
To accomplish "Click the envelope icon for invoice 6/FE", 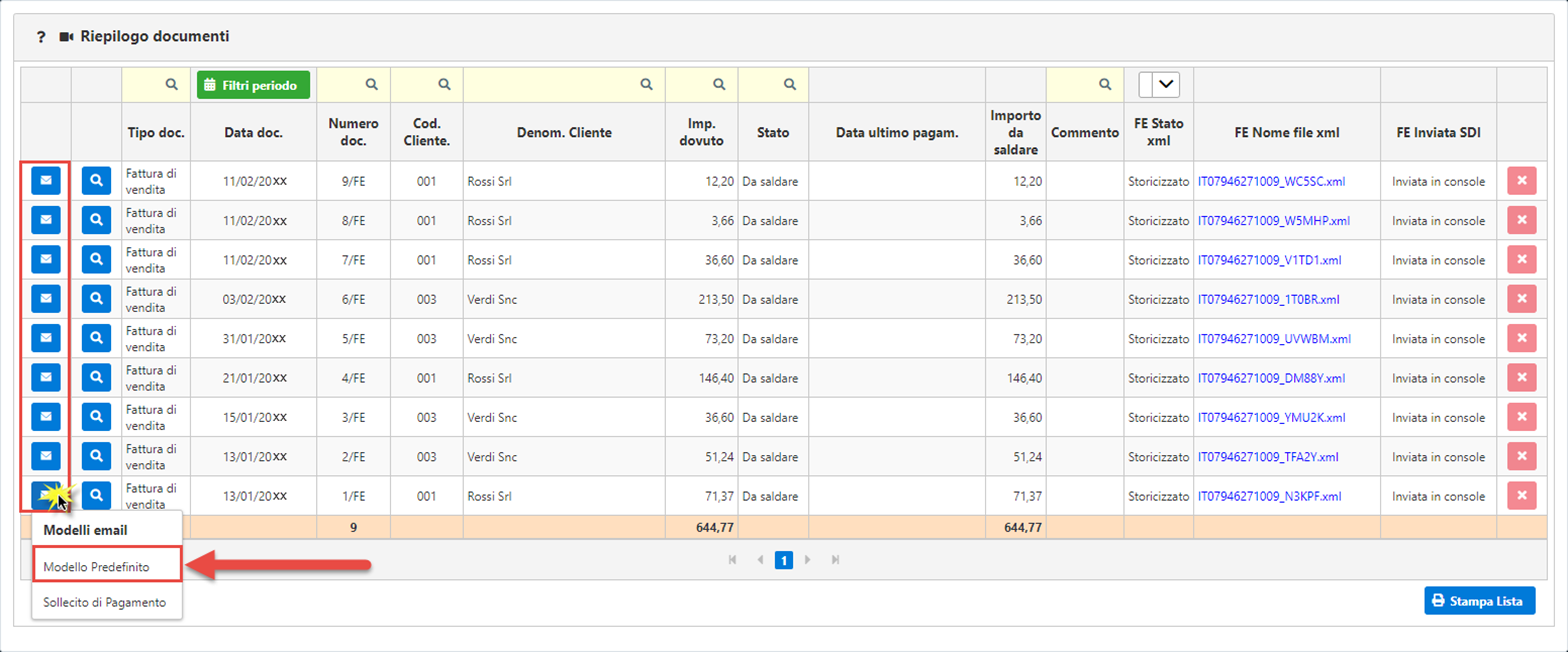I will pos(45,298).
